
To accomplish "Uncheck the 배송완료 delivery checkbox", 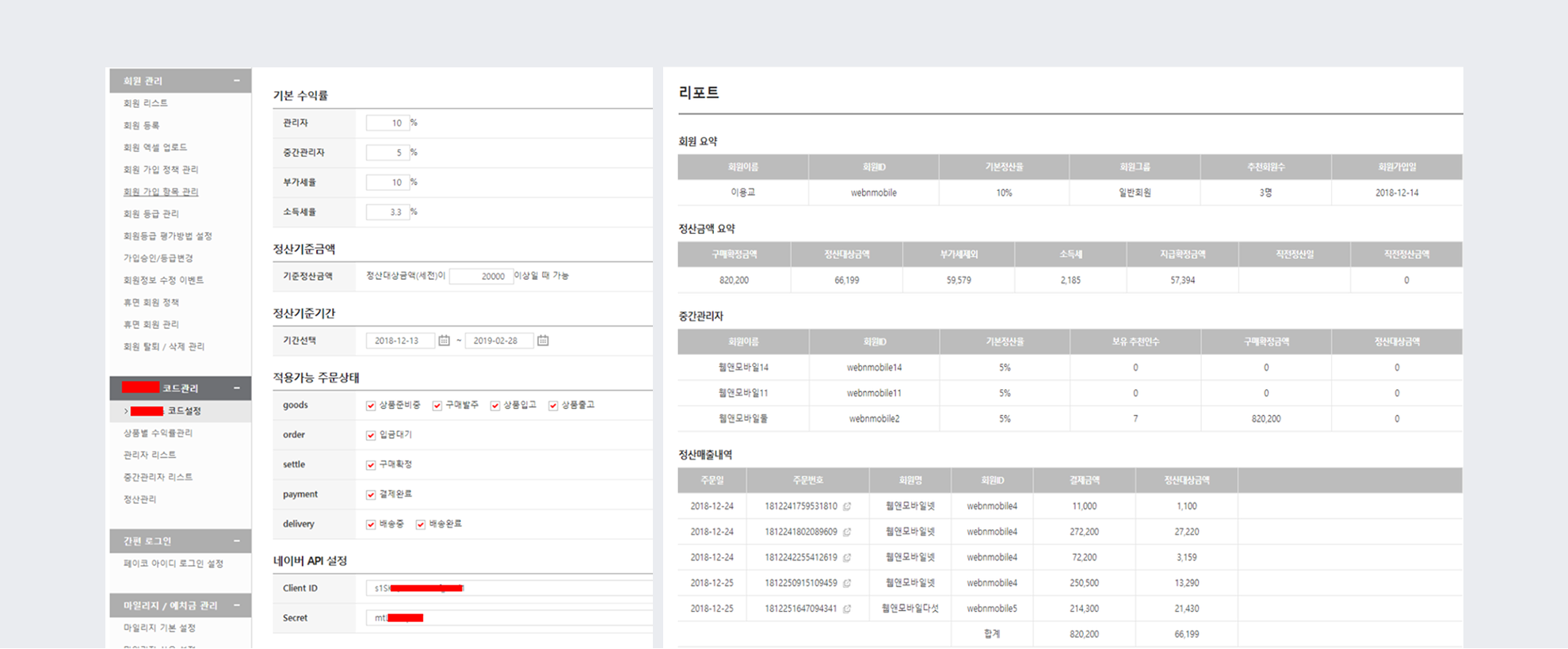I will click(x=421, y=525).
